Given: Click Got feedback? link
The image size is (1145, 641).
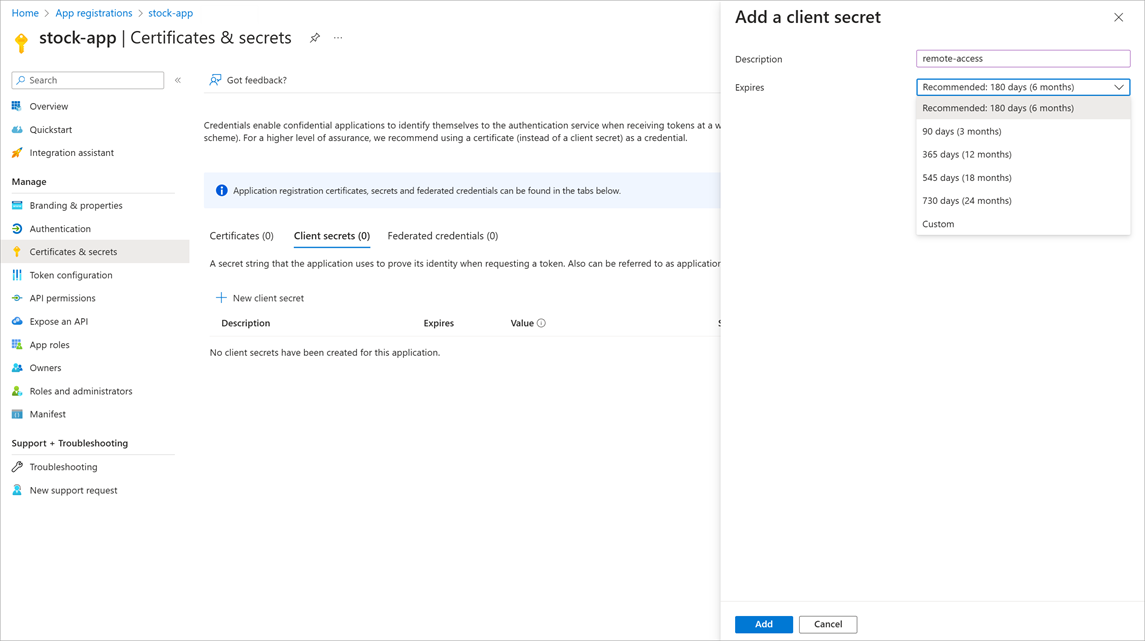Looking at the screenshot, I should 248,80.
